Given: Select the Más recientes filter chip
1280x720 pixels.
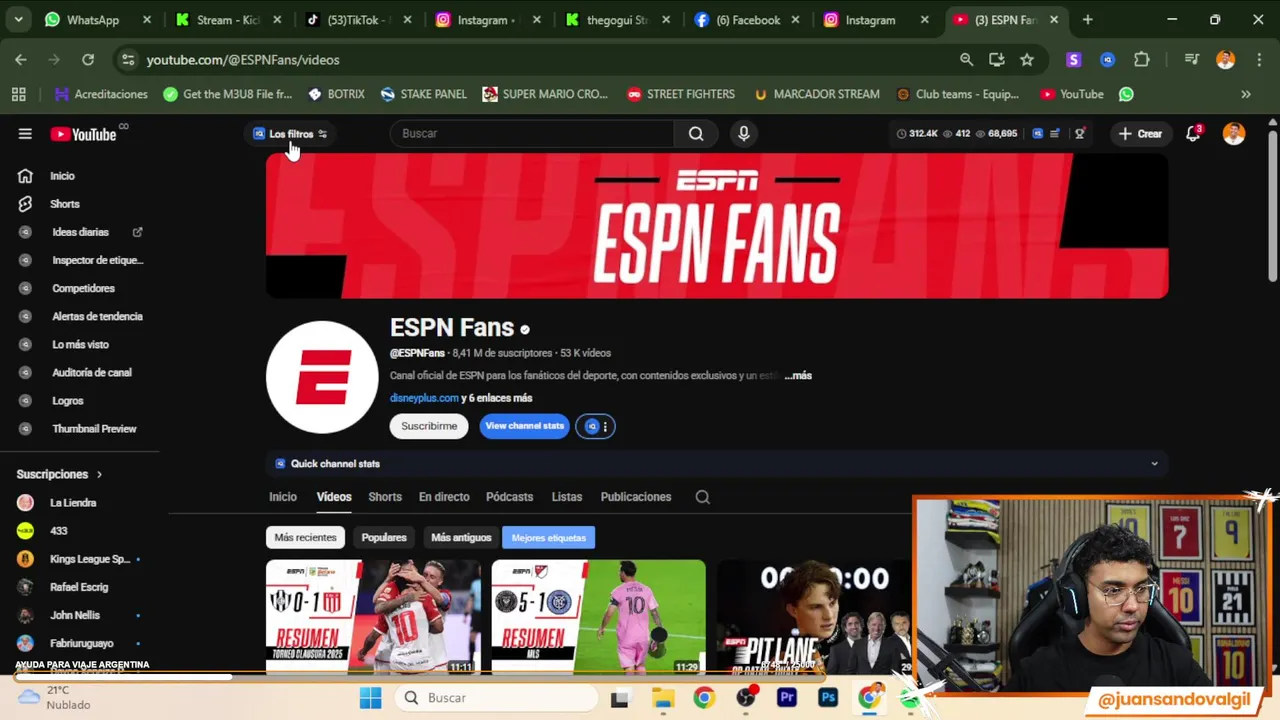Looking at the screenshot, I should [305, 538].
